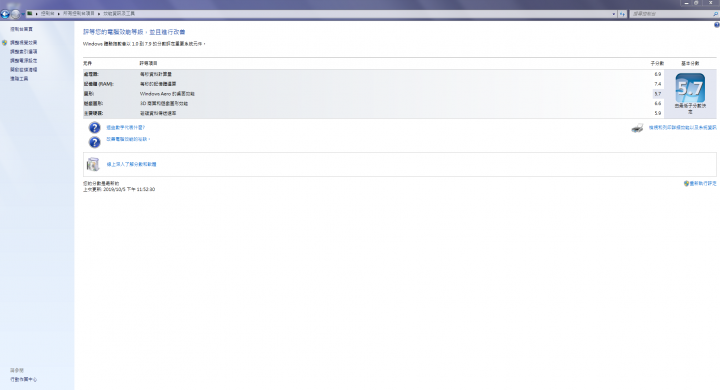Open the advanced tools sidebar link

click(19, 79)
